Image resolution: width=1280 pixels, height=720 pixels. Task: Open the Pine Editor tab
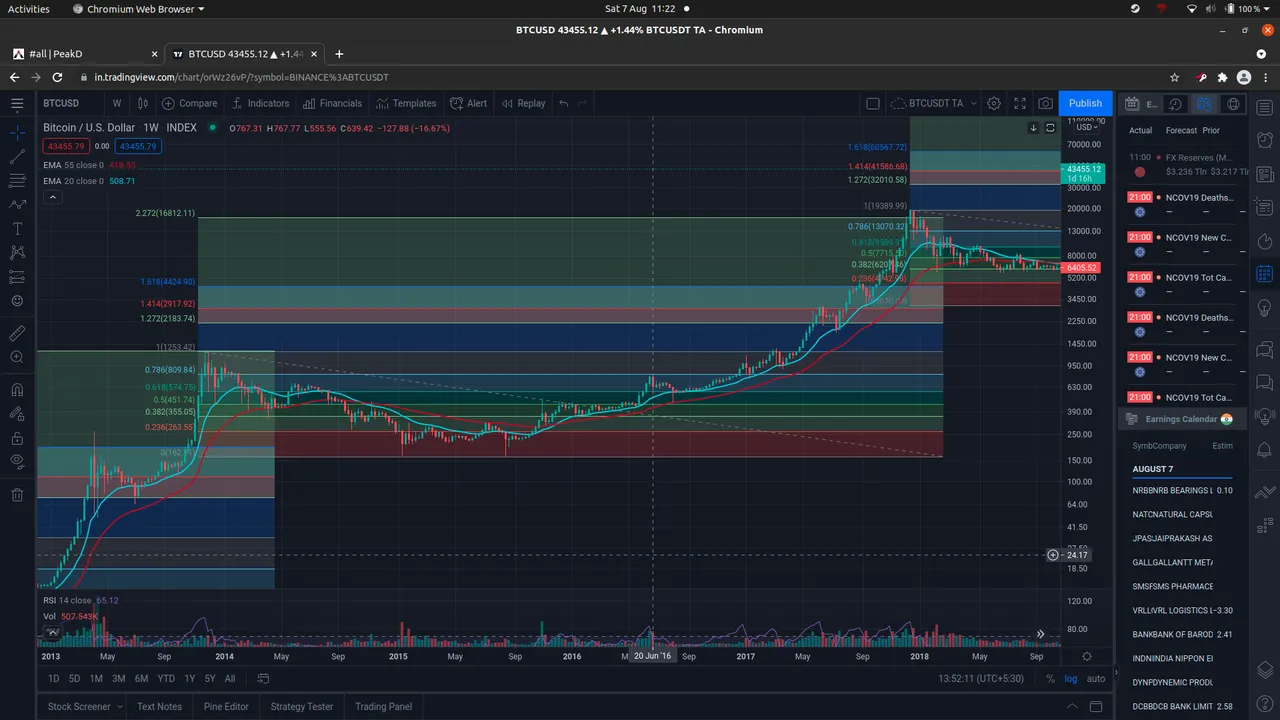coord(226,706)
